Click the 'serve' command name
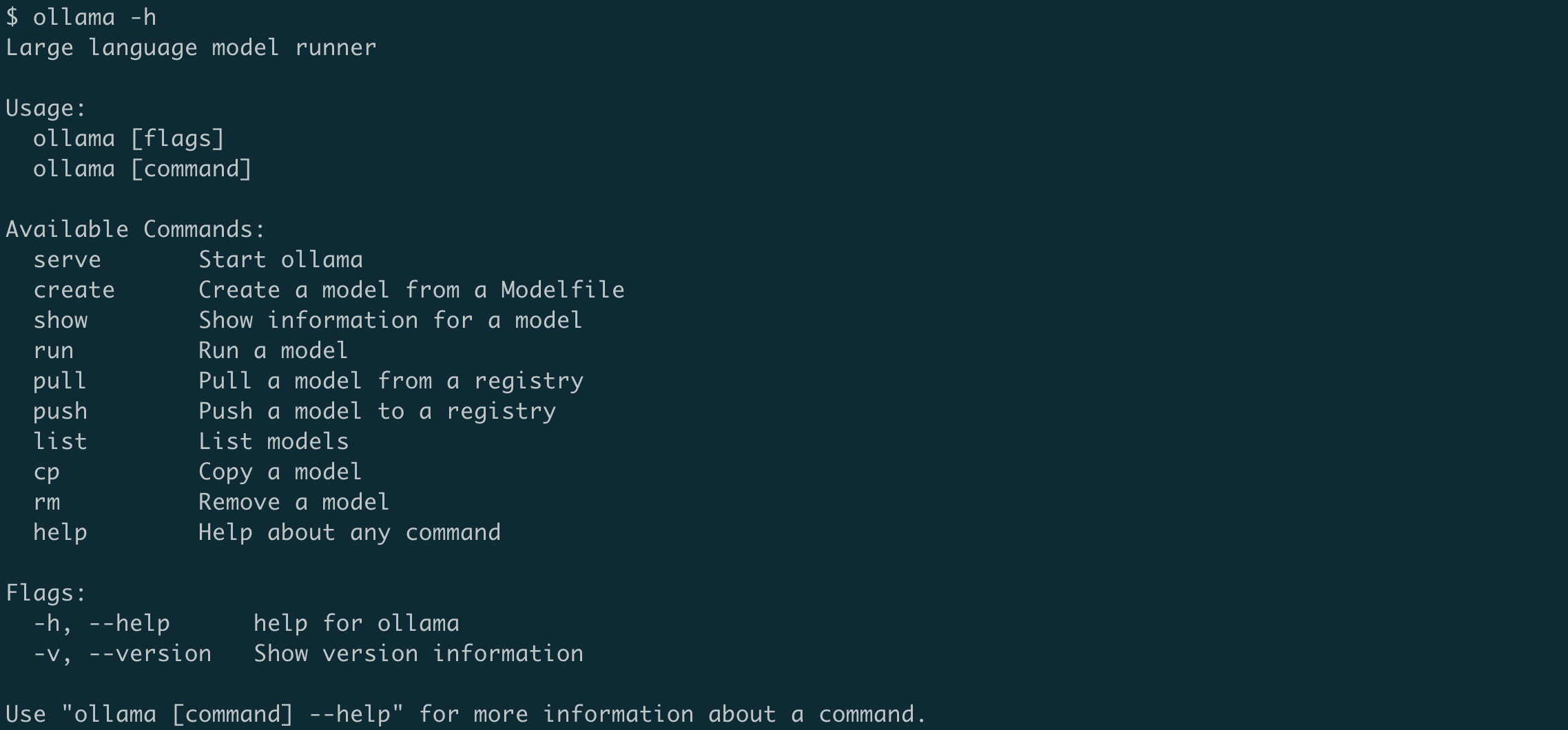The height and width of the screenshot is (730, 1568). (x=67, y=260)
